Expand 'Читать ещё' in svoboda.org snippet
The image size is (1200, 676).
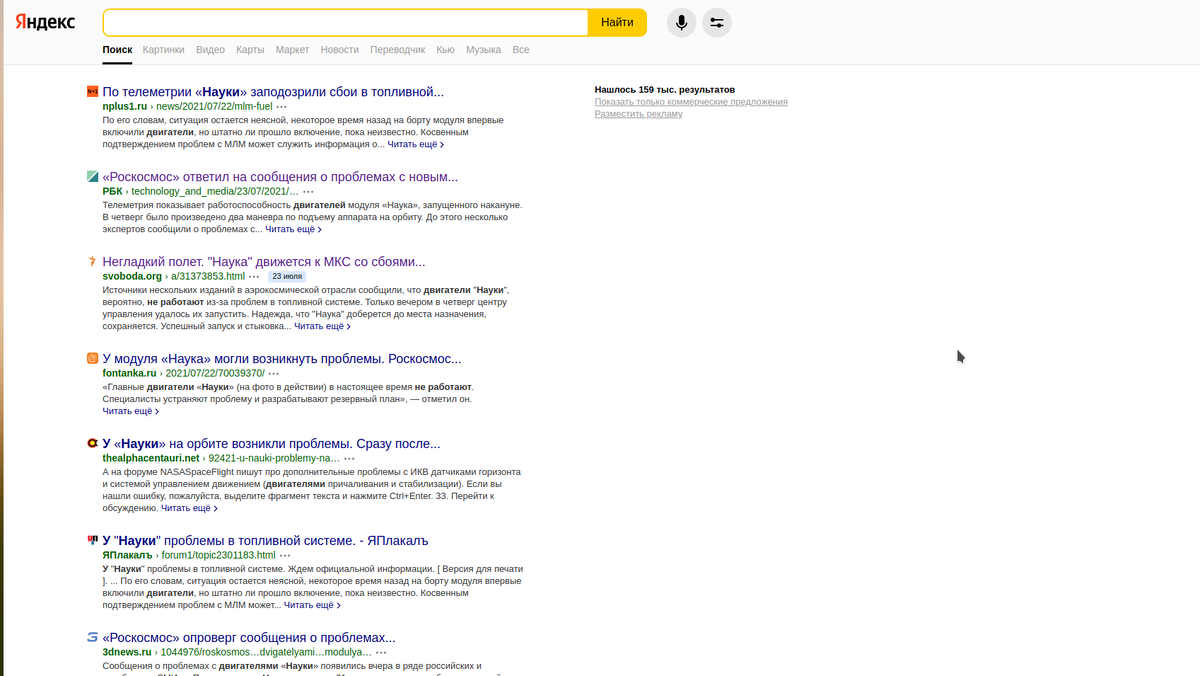tap(322, 326)
